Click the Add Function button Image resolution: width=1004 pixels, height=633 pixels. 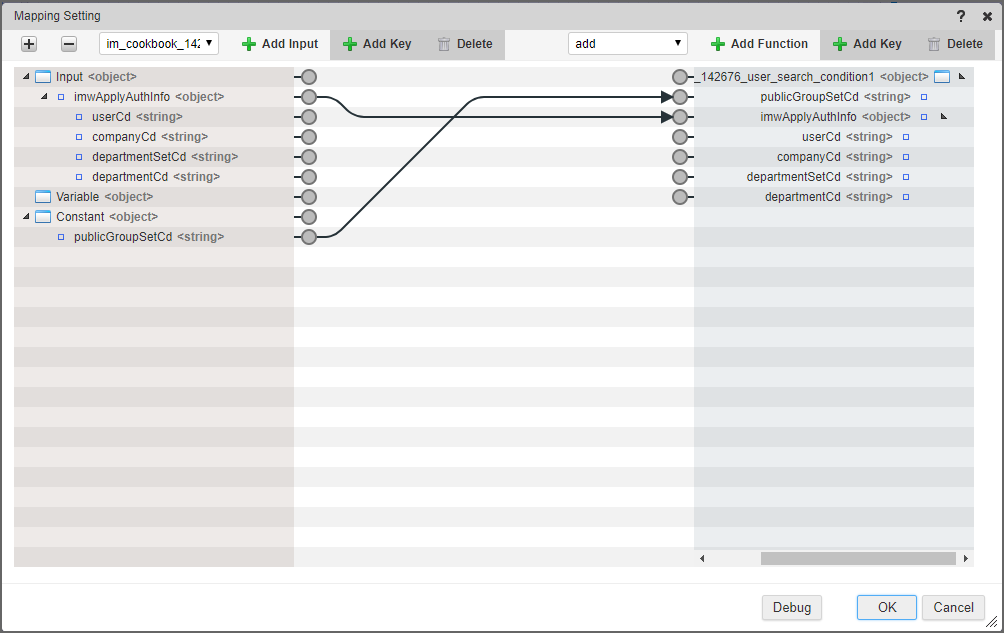tap(759, 44)
